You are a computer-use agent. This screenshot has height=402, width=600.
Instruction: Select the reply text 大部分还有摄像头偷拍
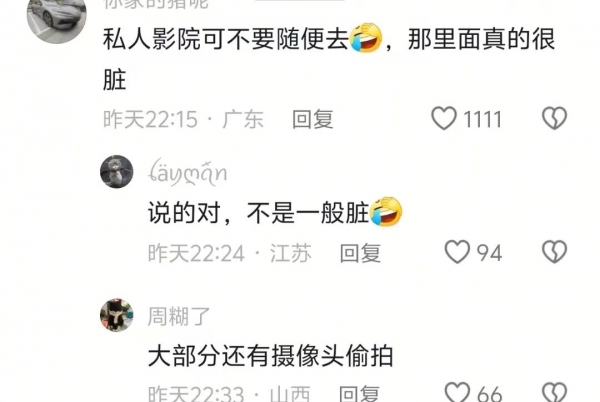coord(271,356)
